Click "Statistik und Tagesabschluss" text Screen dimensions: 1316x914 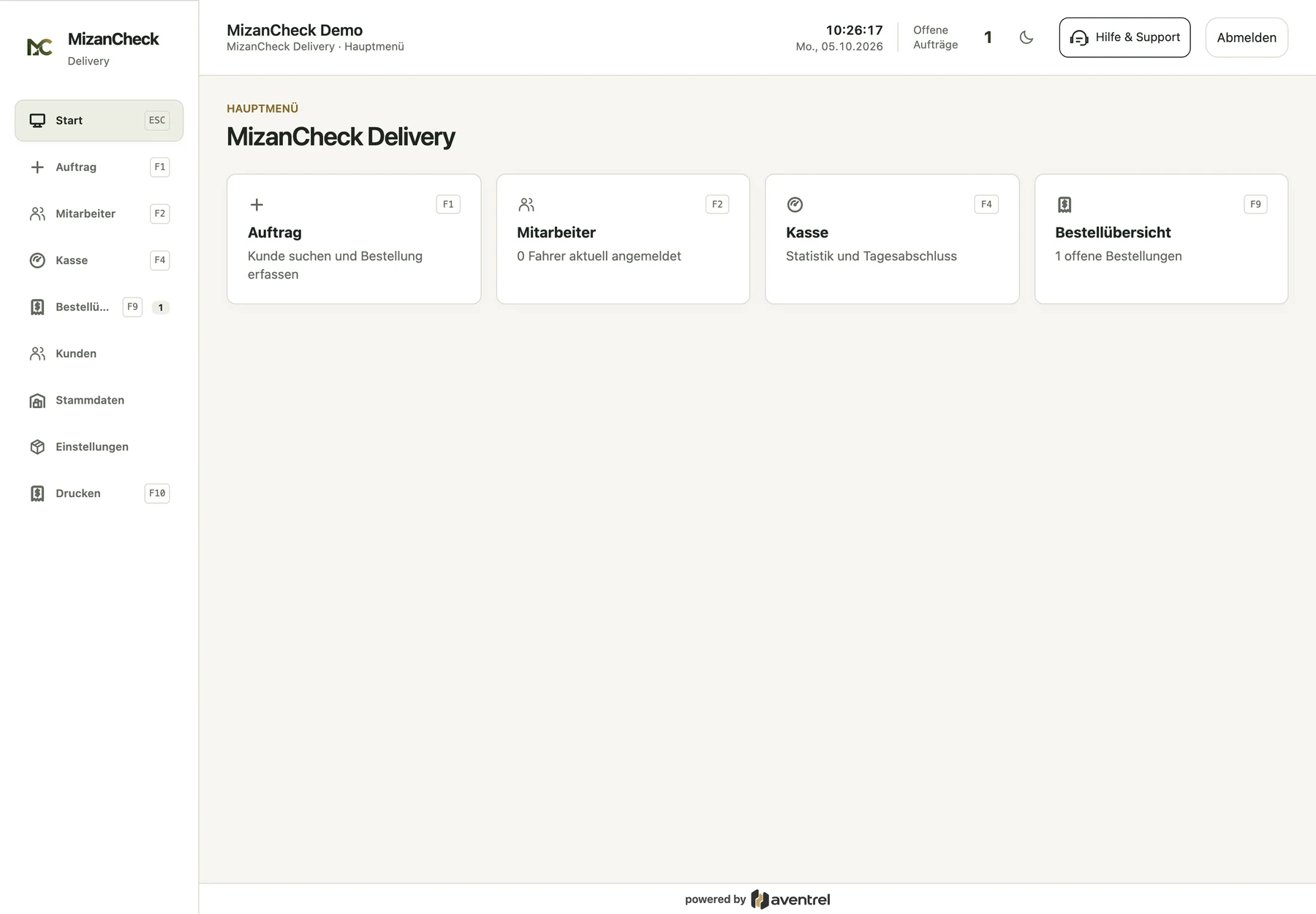tap(871, 257)
